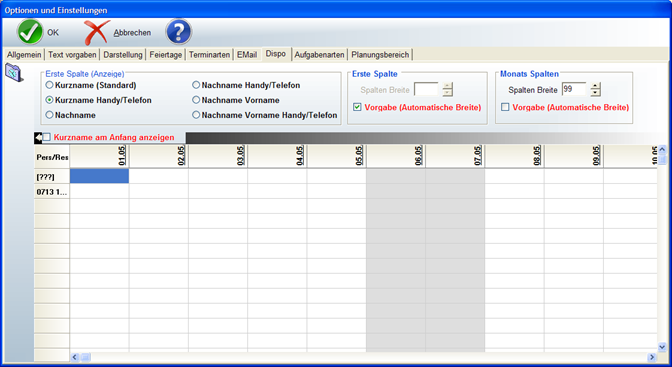Click the gradient bar above the grid
The height and width of the screenshot is (367, 672).
[424, 138]
